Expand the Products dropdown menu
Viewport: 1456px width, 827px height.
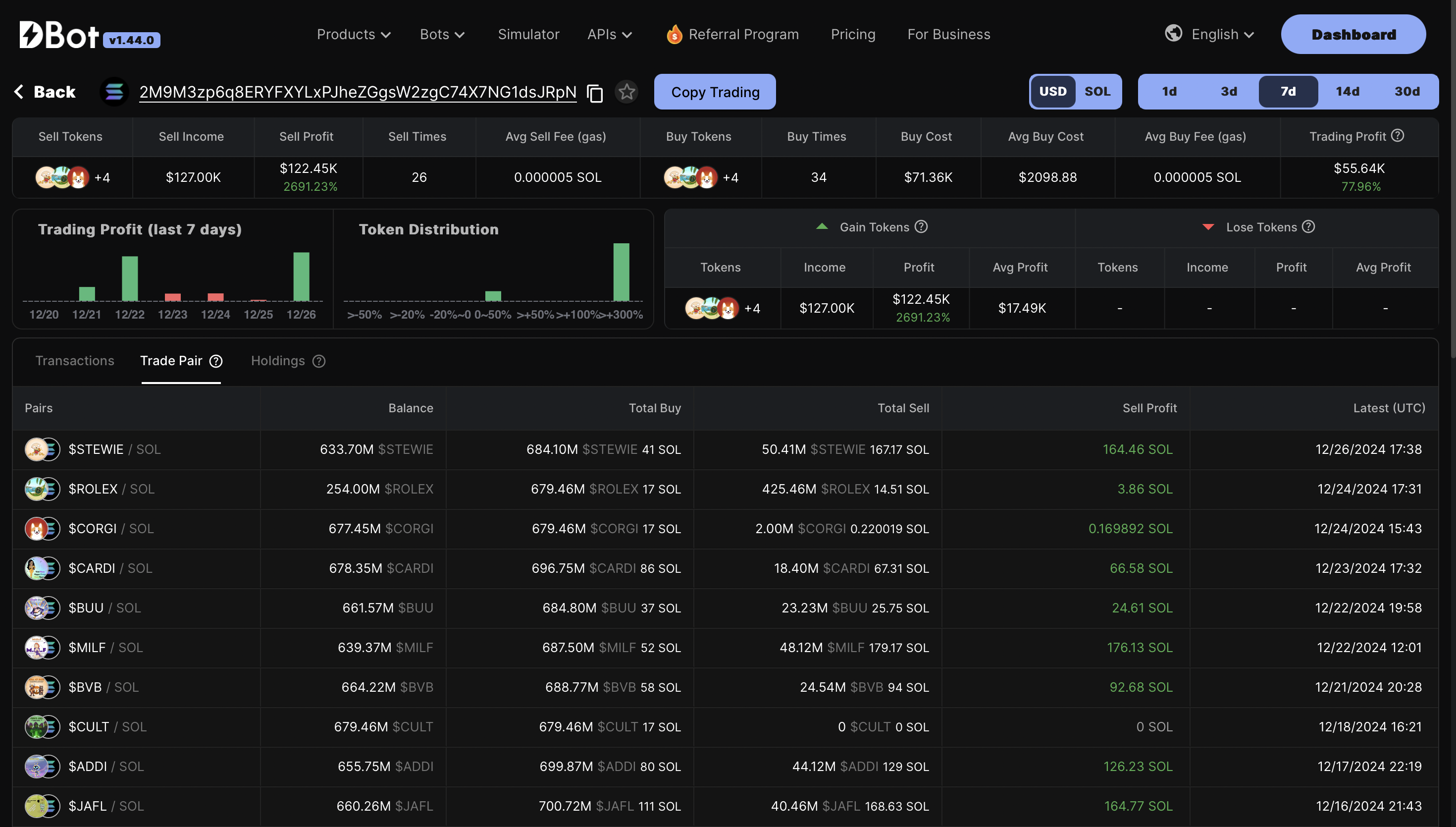(x=353, y=35)
